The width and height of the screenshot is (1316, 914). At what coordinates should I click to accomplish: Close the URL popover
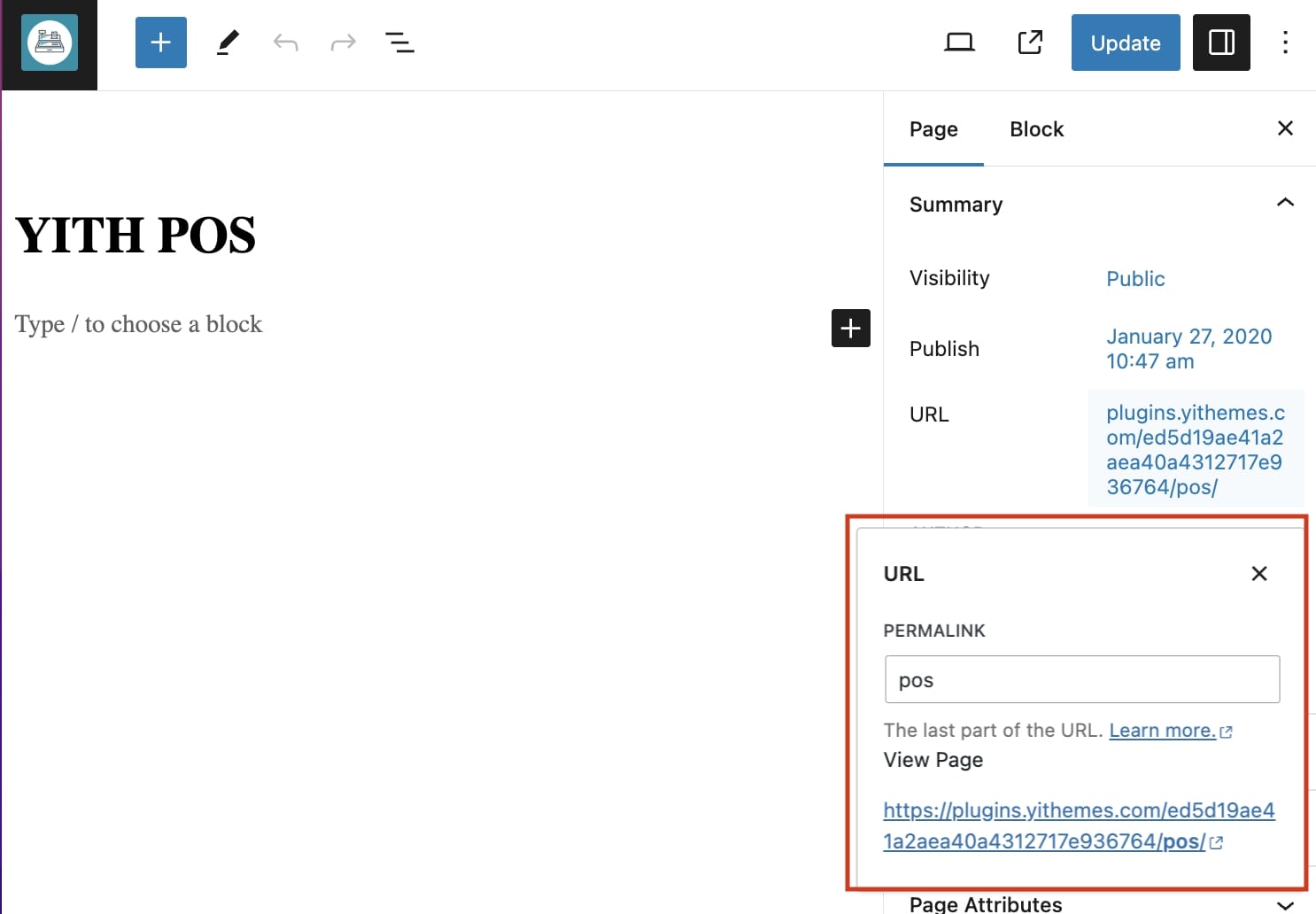click(1259, 573)
